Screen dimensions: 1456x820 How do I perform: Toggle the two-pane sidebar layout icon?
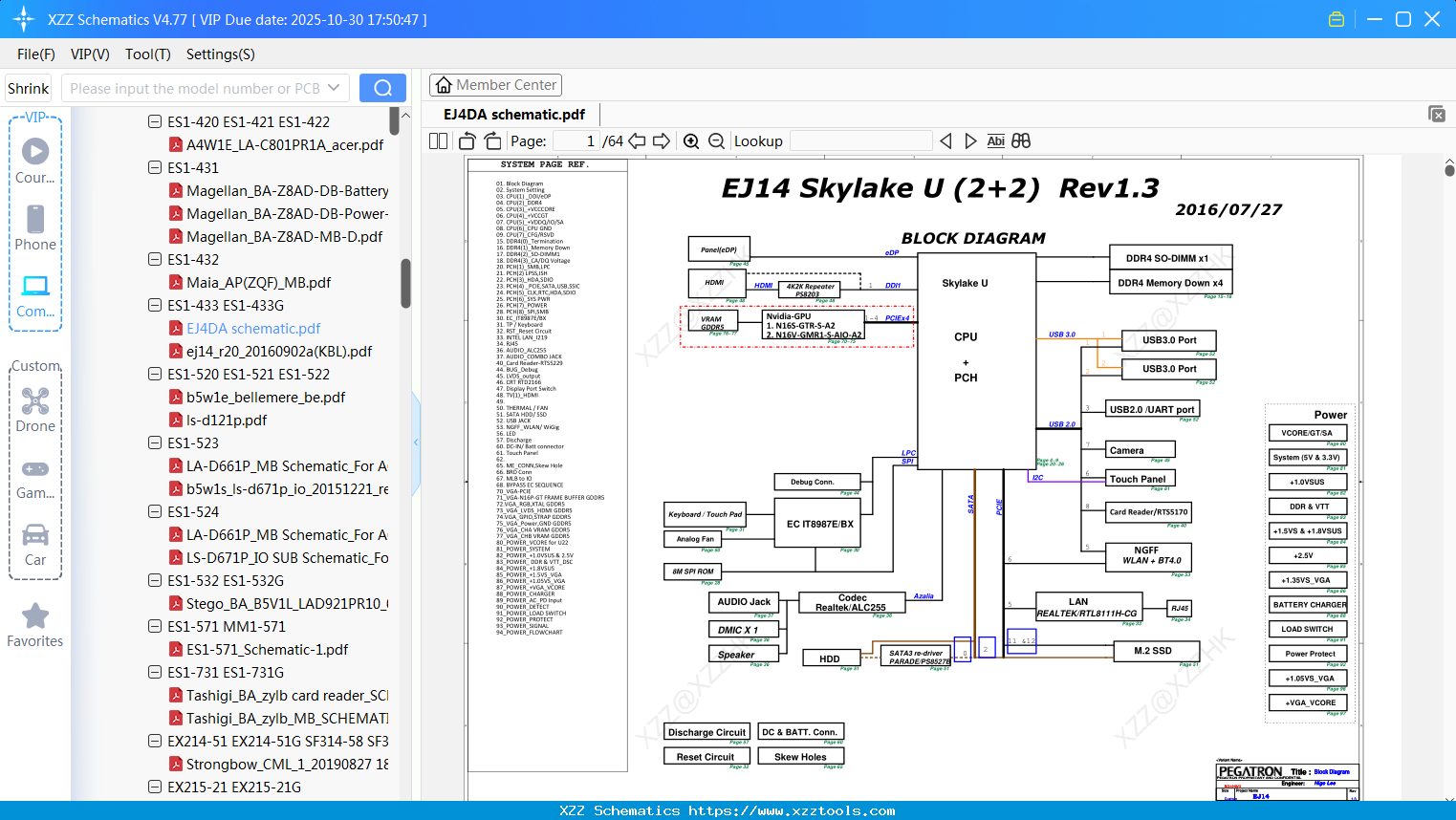coord(439,141)
